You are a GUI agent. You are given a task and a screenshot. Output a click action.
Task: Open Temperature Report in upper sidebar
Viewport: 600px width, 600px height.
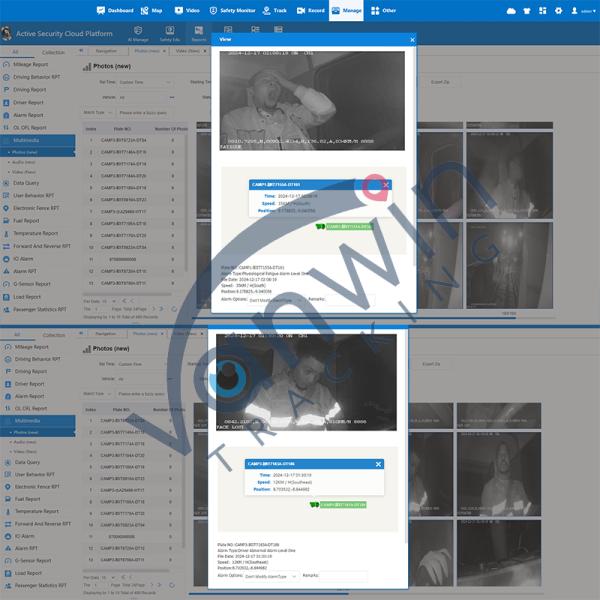tap(35, 233)
